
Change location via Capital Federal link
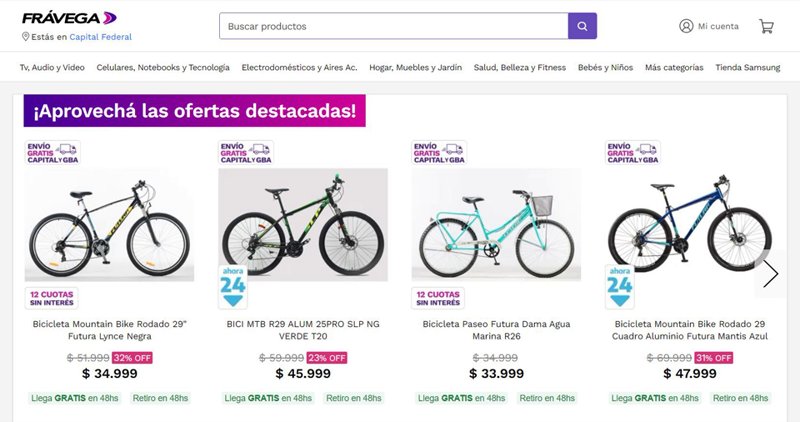coord(101,37)
